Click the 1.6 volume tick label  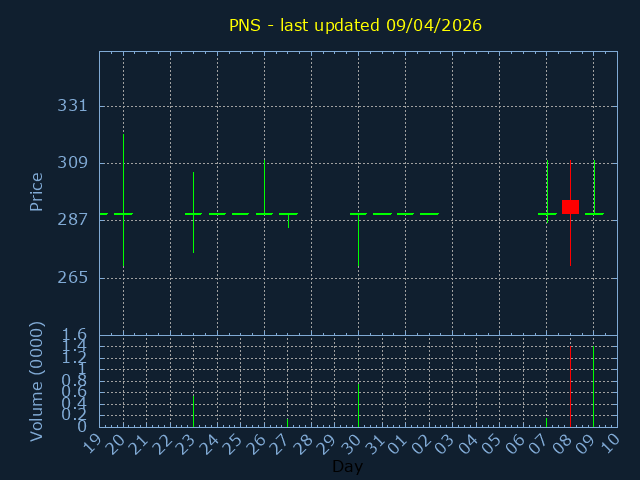coord(76,335)
